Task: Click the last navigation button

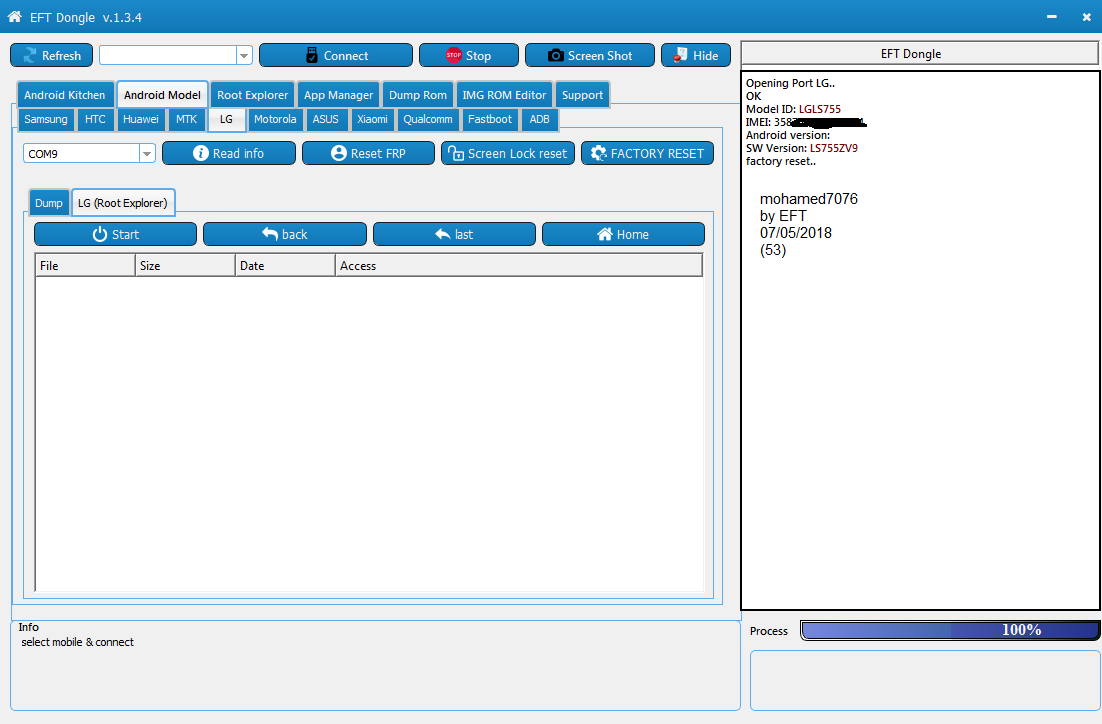Action: pos(454,234)
